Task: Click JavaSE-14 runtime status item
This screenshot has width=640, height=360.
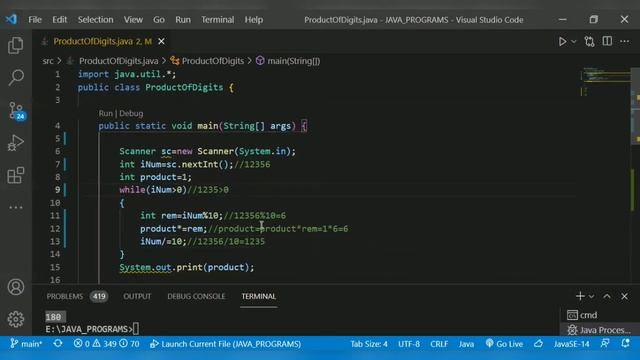Action: [x=571, y=344]
